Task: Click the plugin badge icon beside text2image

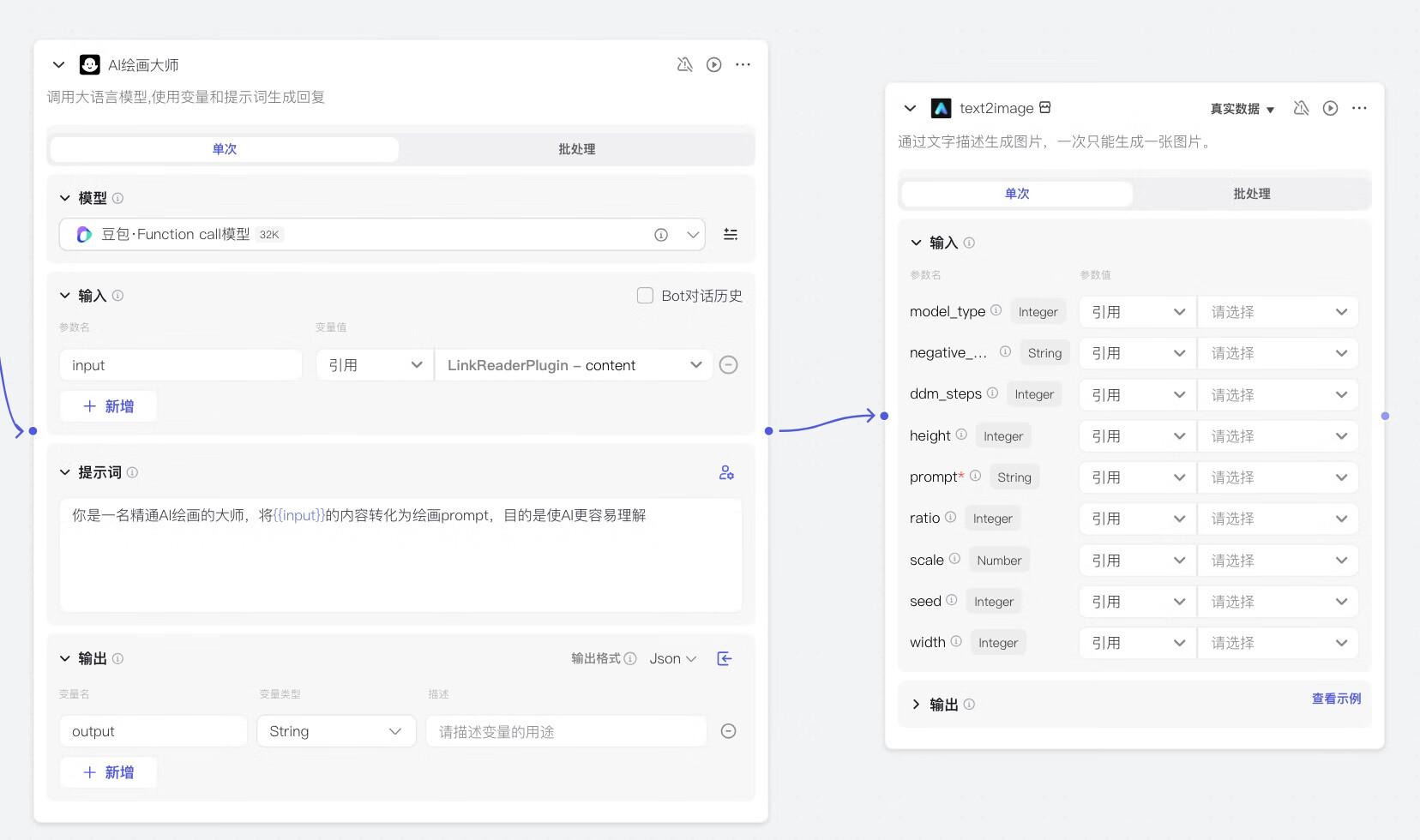Action: point(1044,107)
